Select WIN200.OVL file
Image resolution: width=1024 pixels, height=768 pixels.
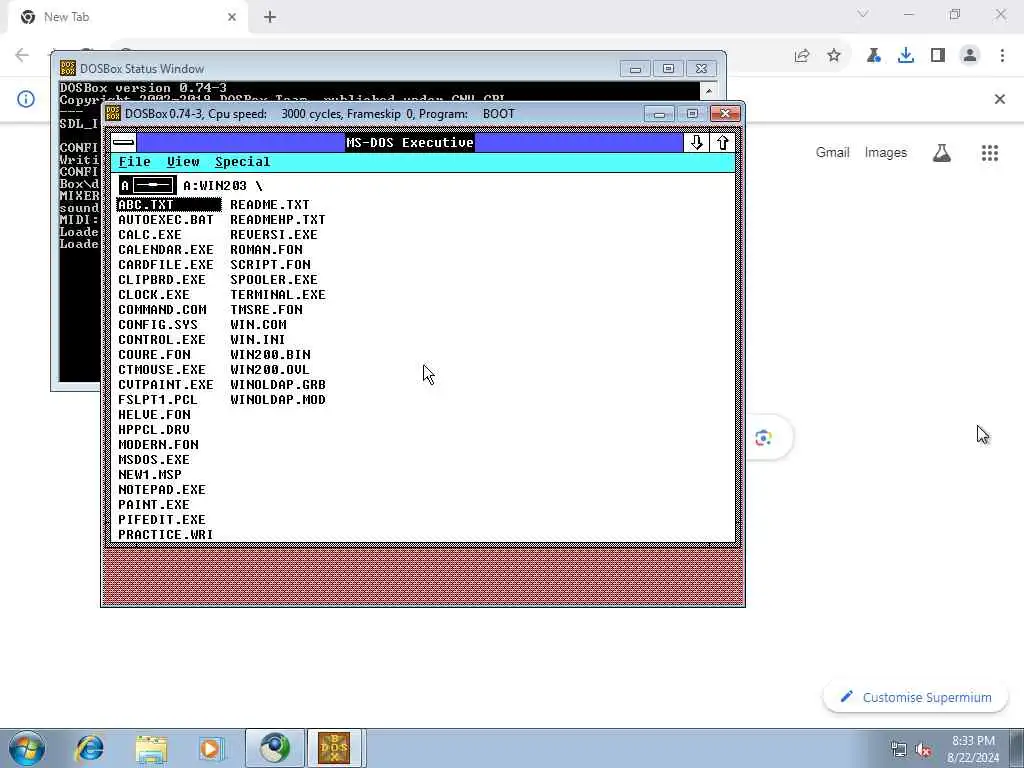pos(270,370)
